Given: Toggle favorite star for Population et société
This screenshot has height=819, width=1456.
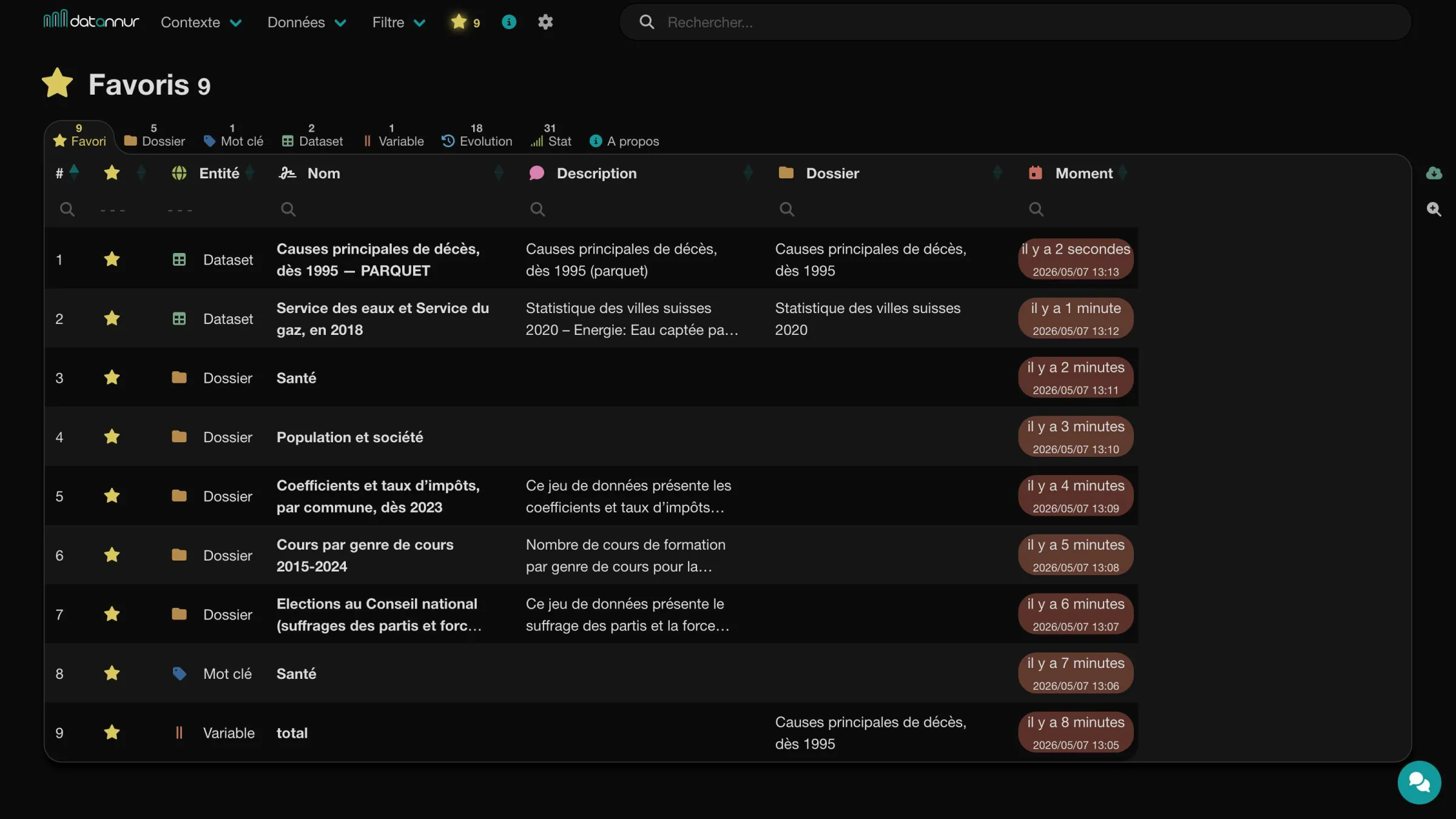Looking at the screenshot, I should point(112,437).
